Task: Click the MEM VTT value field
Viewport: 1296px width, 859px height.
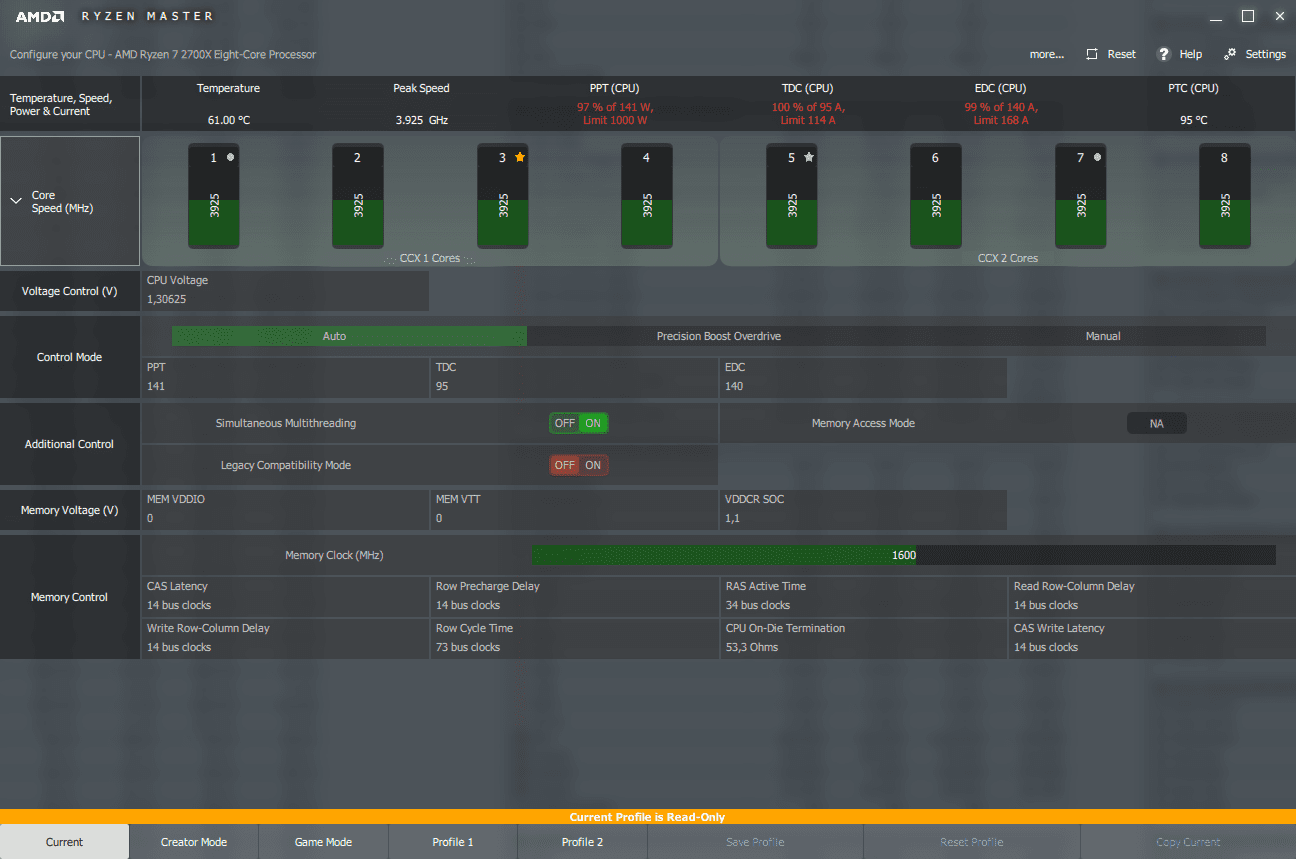Action: tap(574, 509)
